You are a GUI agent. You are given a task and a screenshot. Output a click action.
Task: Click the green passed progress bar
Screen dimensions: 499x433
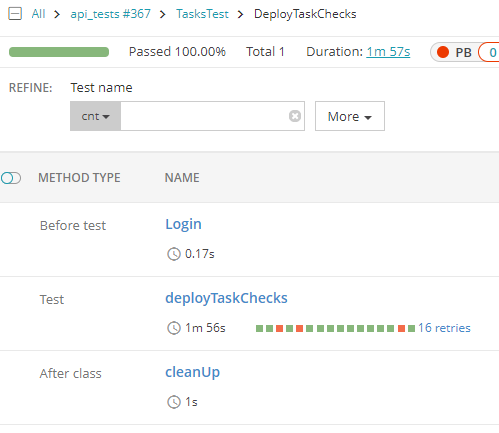59,52
